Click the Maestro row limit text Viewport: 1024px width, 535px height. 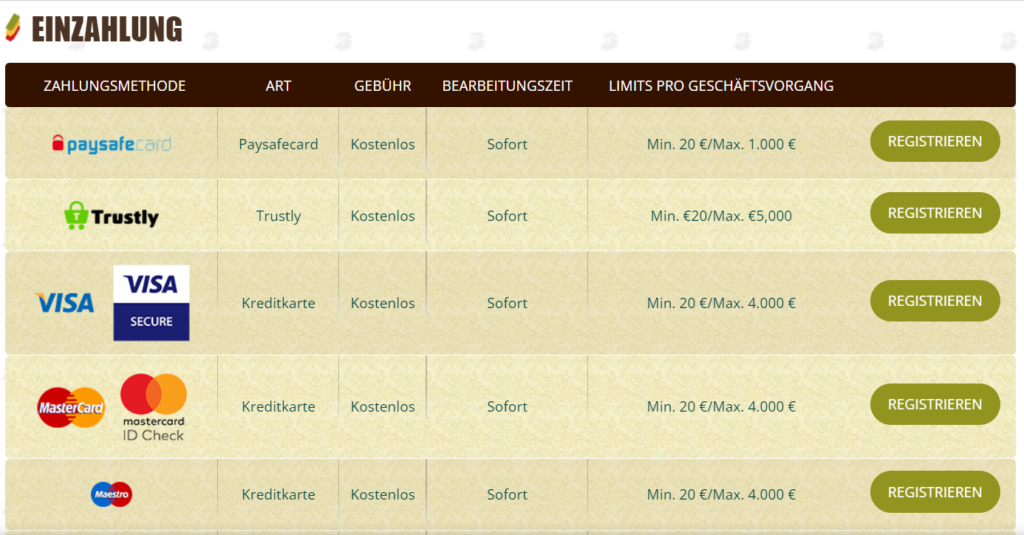(721, 494)
